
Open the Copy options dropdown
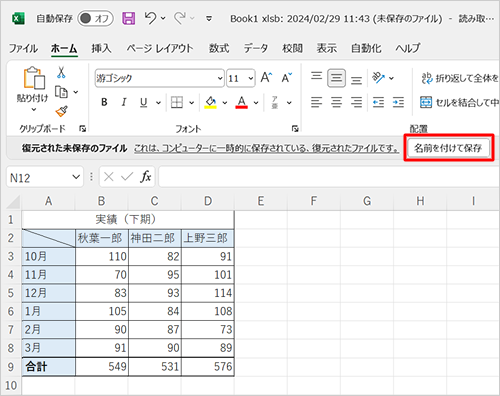point(76,92)
